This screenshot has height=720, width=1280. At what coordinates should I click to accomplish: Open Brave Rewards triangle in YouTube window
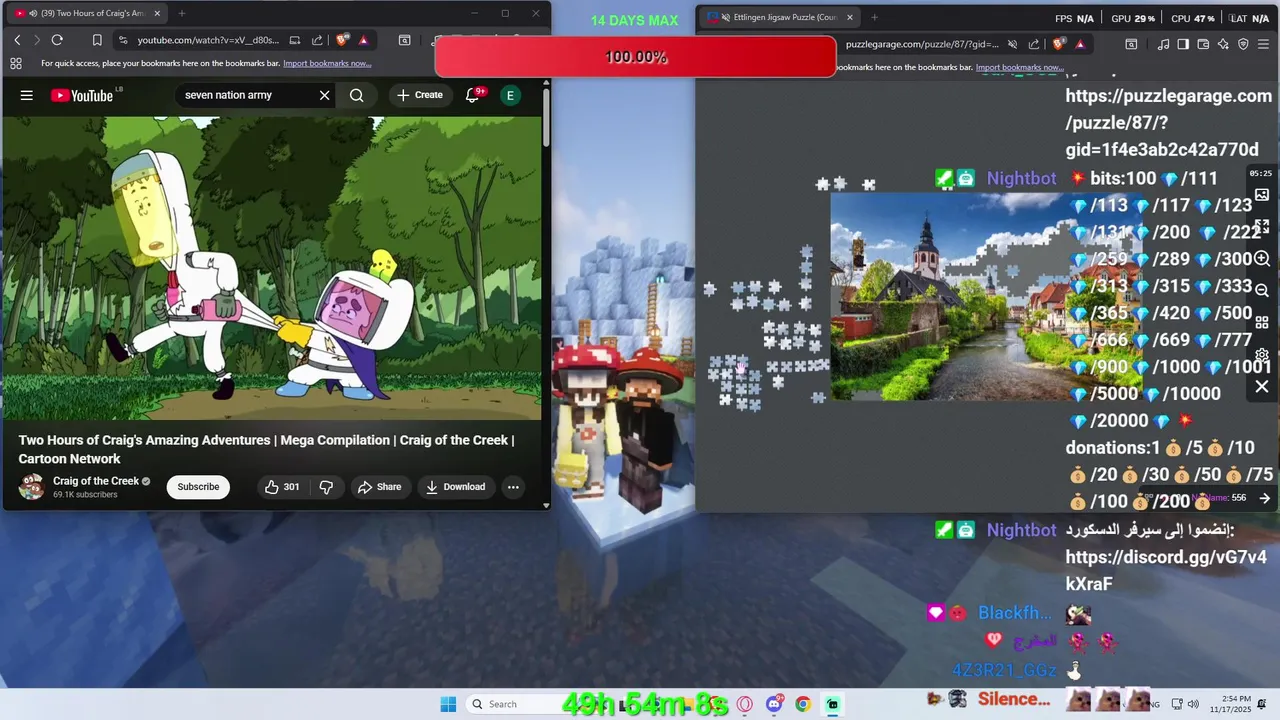[x=363, y=40]
